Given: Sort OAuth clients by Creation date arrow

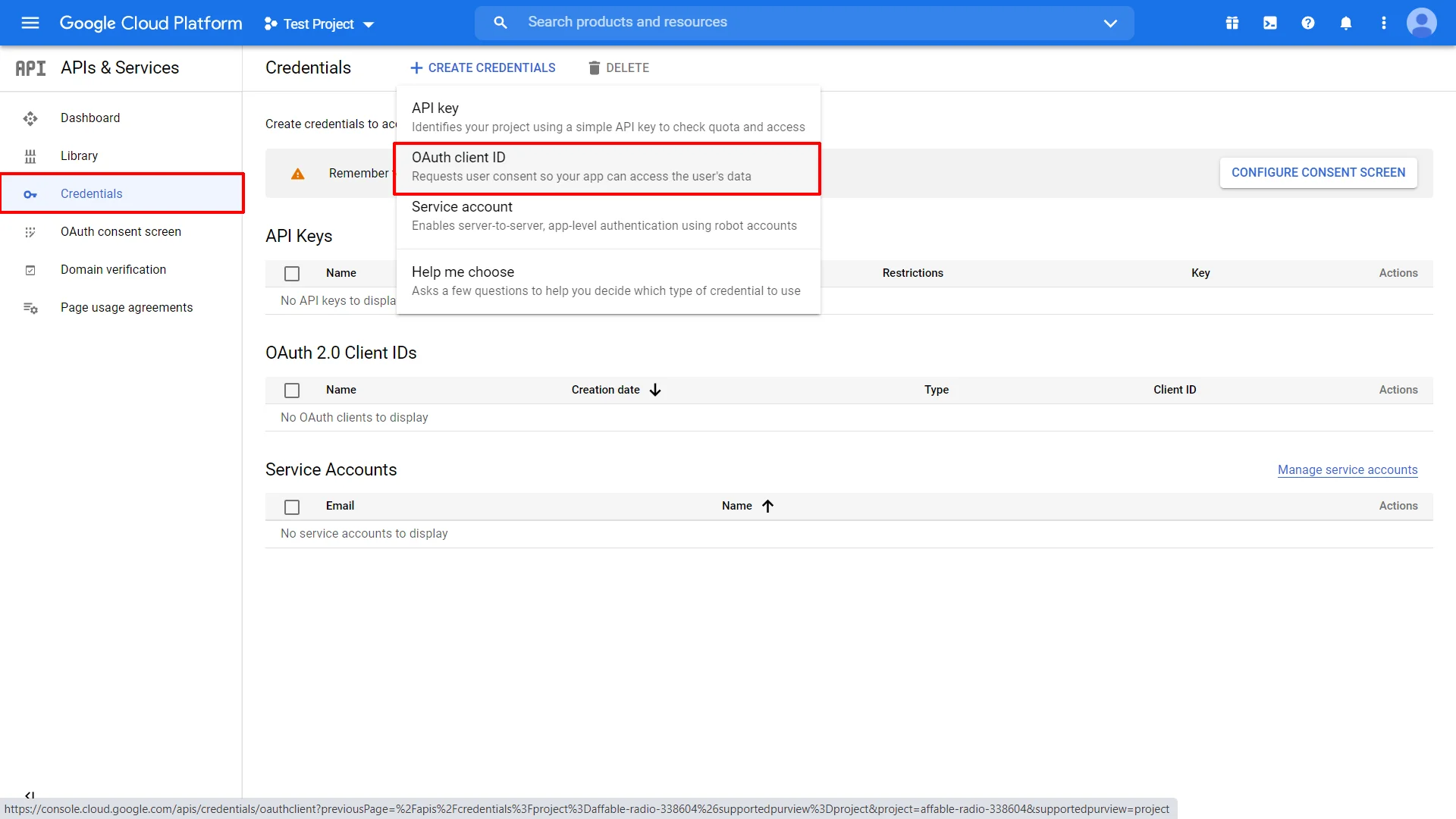Looking at the screenshot, I should click(x=656, y=390).
